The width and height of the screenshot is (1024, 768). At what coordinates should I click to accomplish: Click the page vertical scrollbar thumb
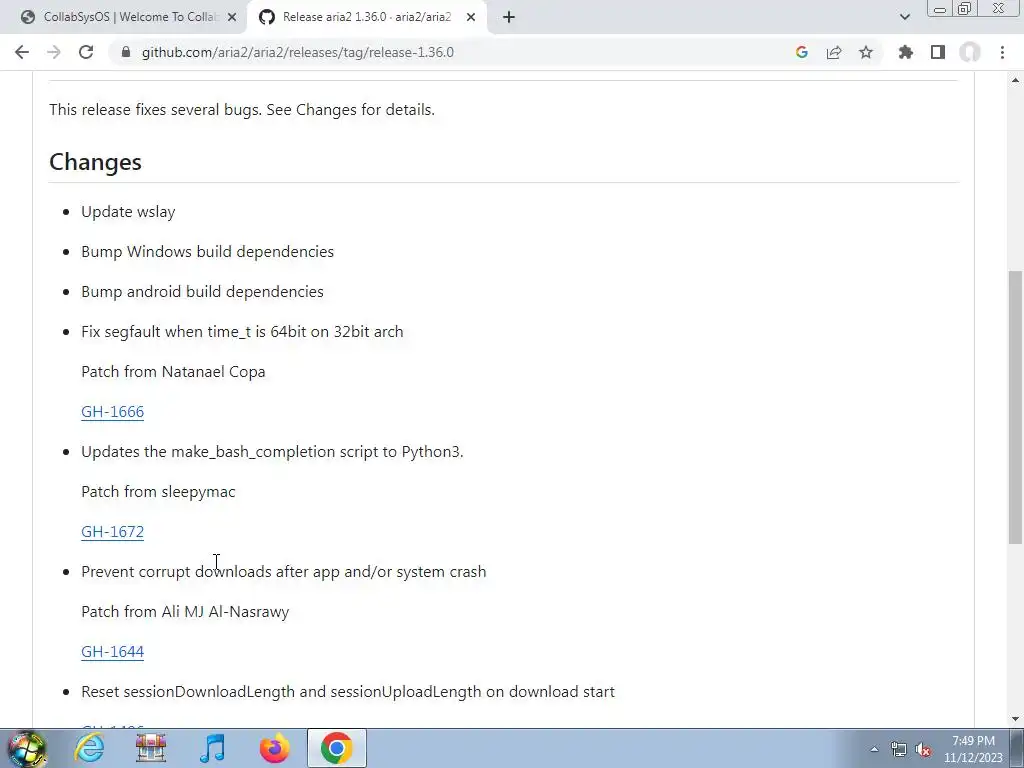1015,407
